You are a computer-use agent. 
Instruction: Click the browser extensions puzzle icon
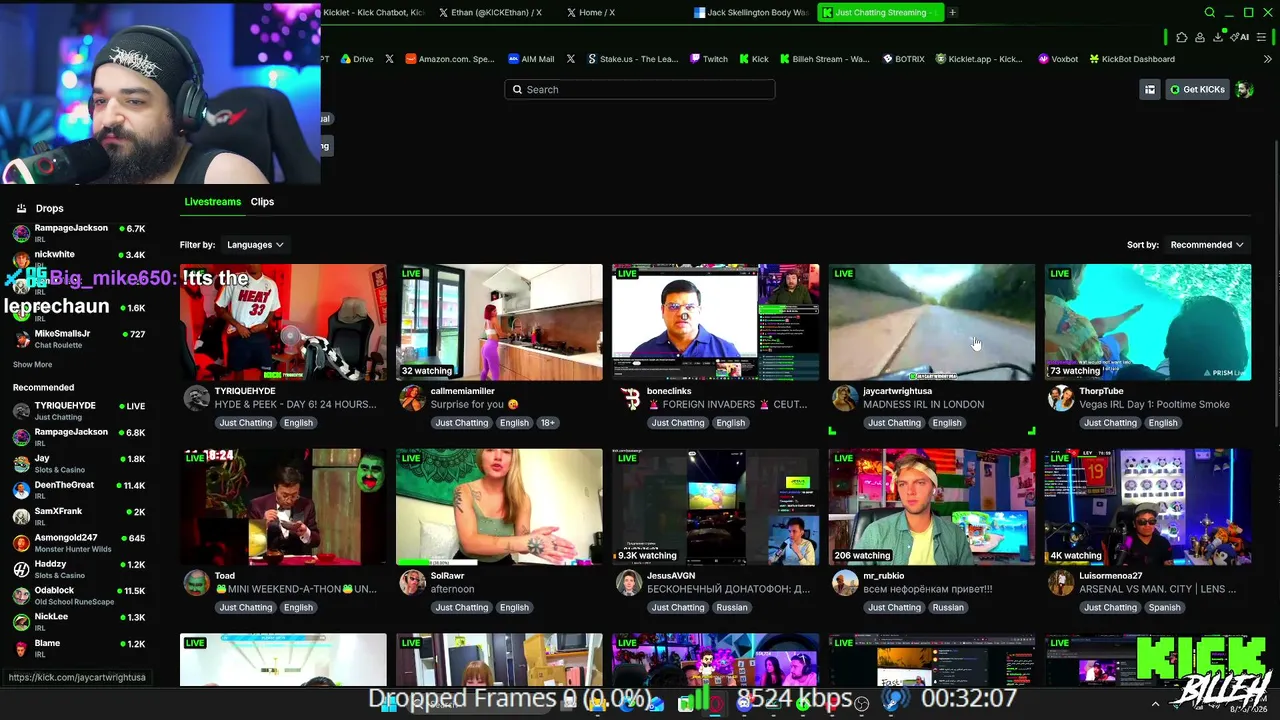(1182, 37)
